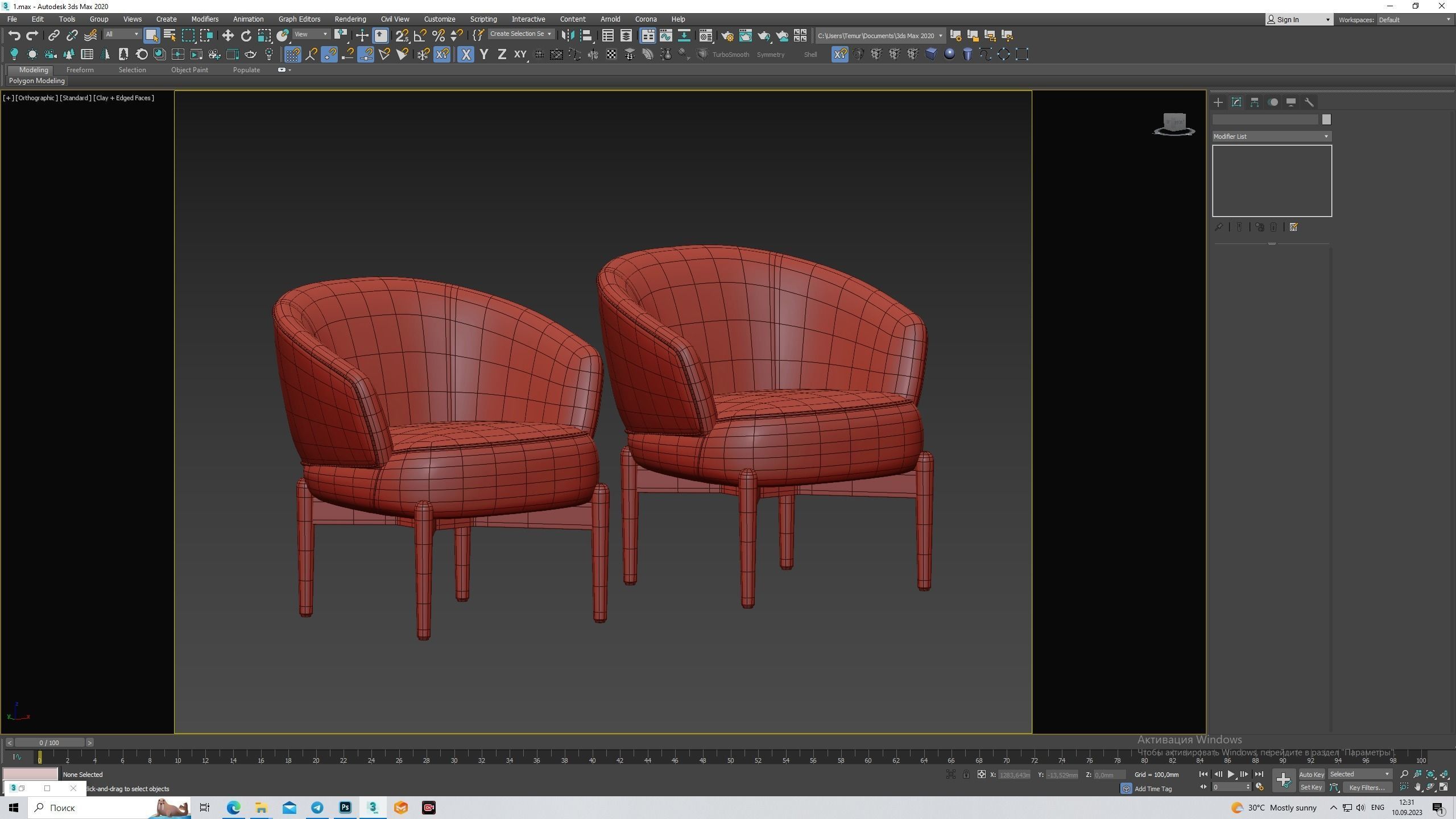Click the Bind to Space Warp icon
The image size is (1456, 819).
tap(90, 35)
